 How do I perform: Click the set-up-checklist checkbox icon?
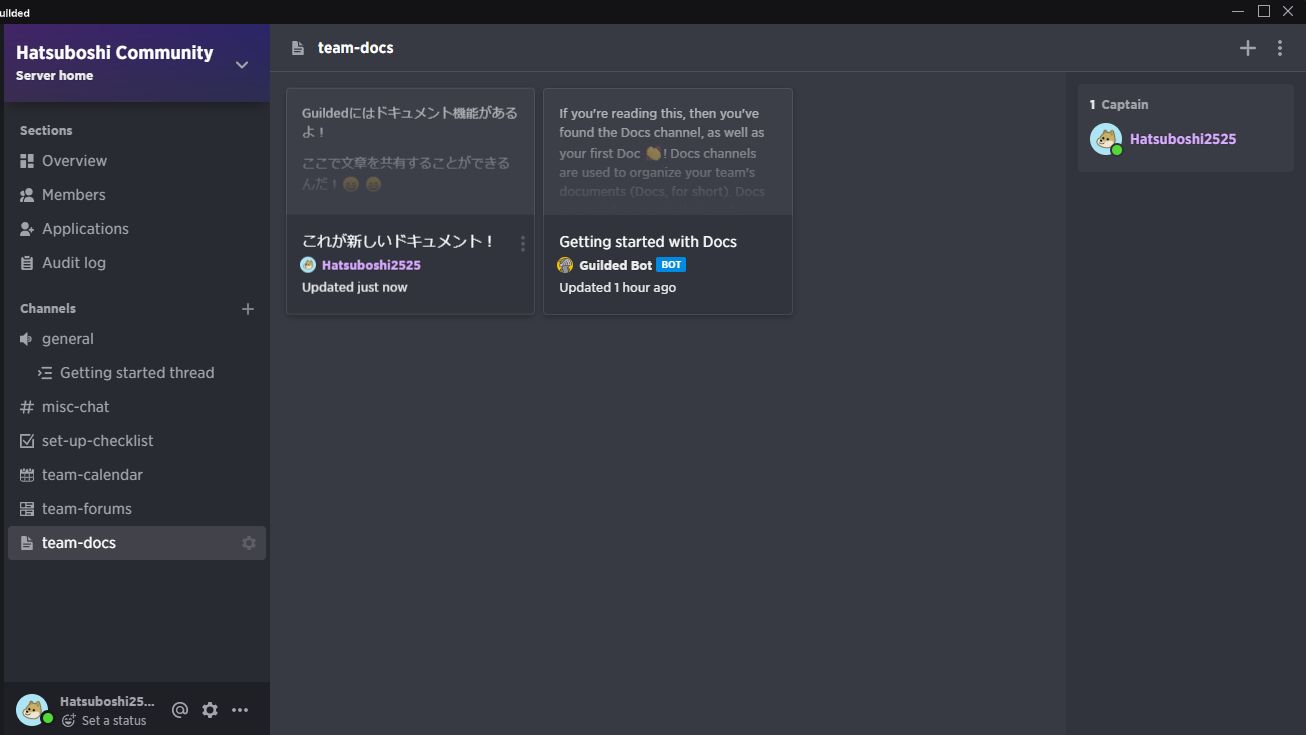point(27,441)
